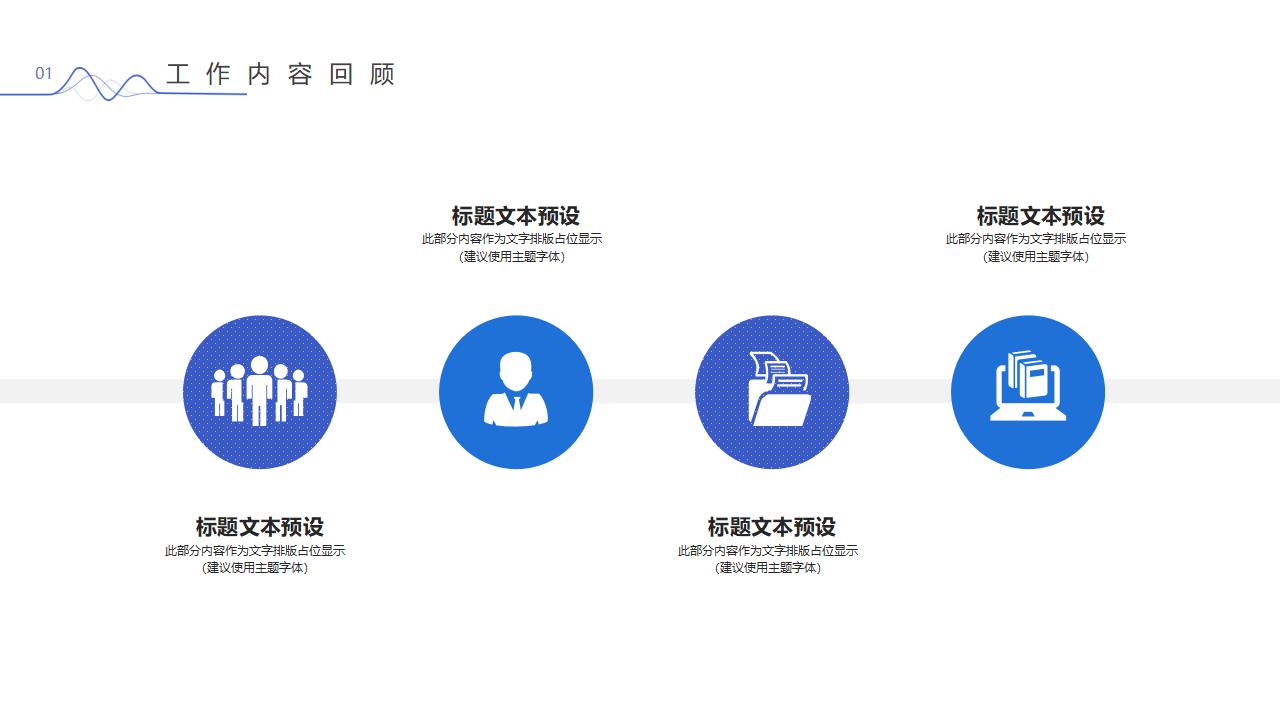Click the businessman avatar icon
The height and width of the screenshot is (720, 1280).
click(516, 389)
